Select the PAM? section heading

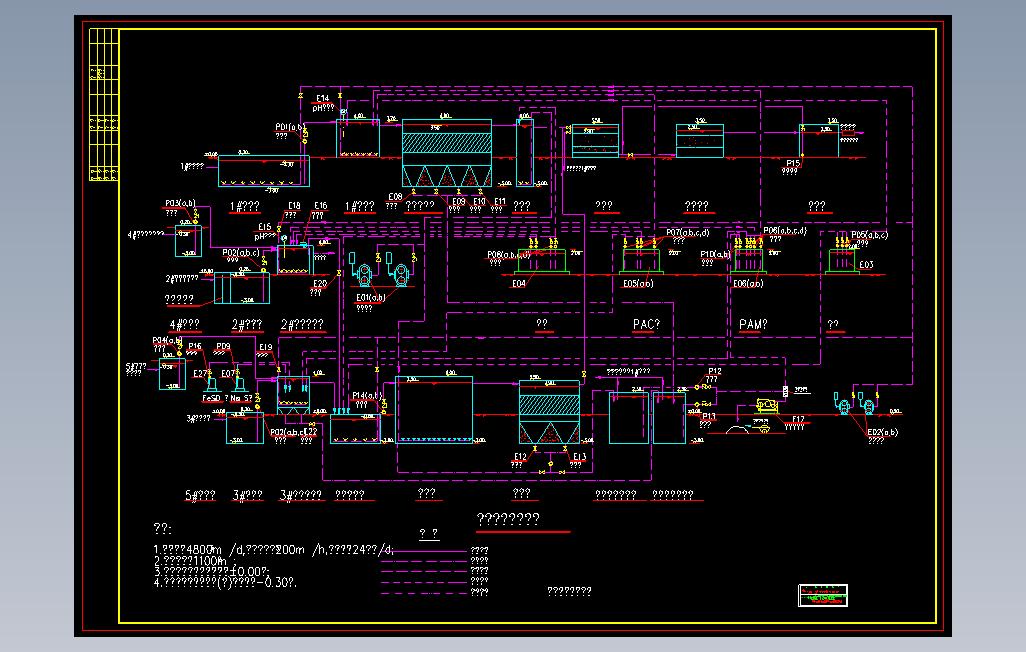click(x=753, y=324)
